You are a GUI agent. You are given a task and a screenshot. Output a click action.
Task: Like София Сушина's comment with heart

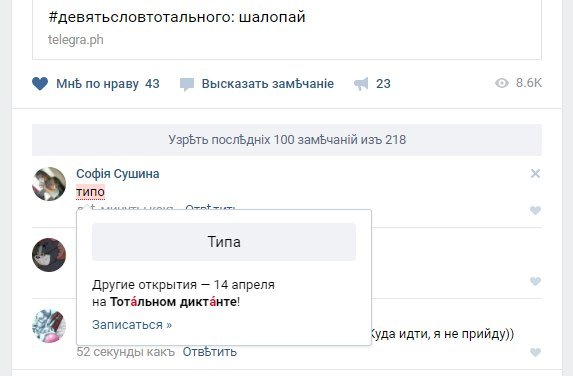click(x=535, y=210)
